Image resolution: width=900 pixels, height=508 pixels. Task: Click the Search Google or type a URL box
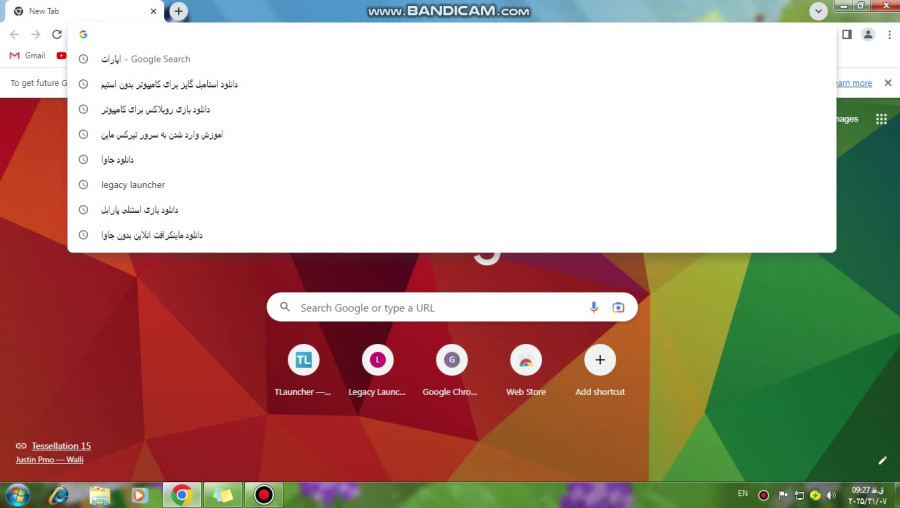pos(452,308)
